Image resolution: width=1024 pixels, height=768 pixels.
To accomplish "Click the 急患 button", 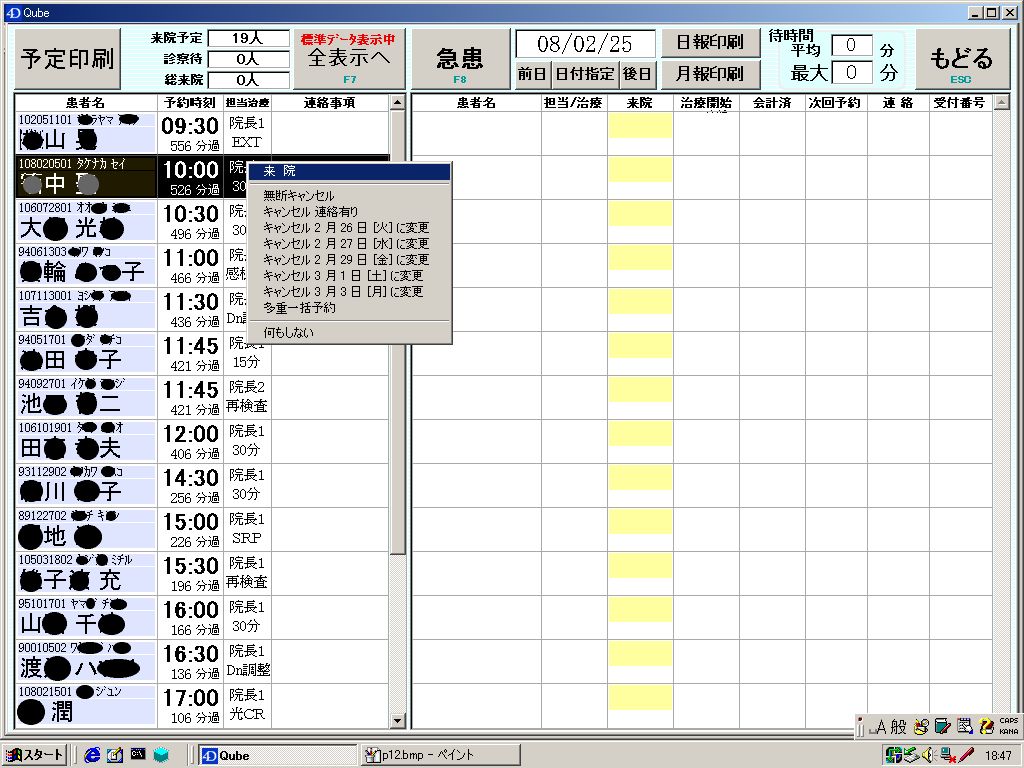I will coord(459,59).
